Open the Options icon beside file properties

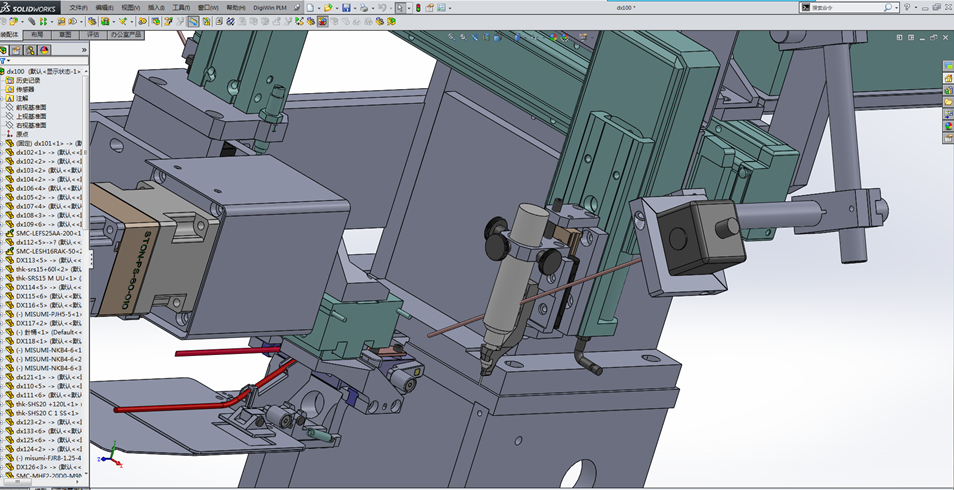tap(441, 8)
